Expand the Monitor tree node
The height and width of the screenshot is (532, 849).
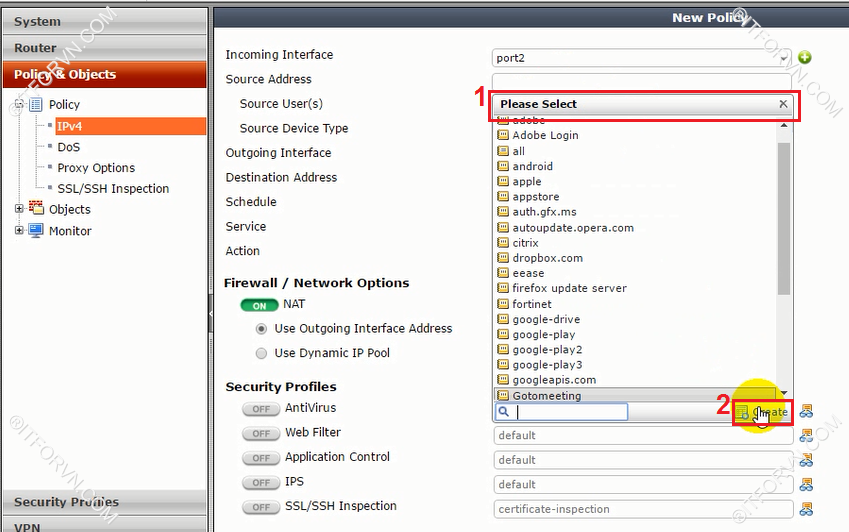19,230
